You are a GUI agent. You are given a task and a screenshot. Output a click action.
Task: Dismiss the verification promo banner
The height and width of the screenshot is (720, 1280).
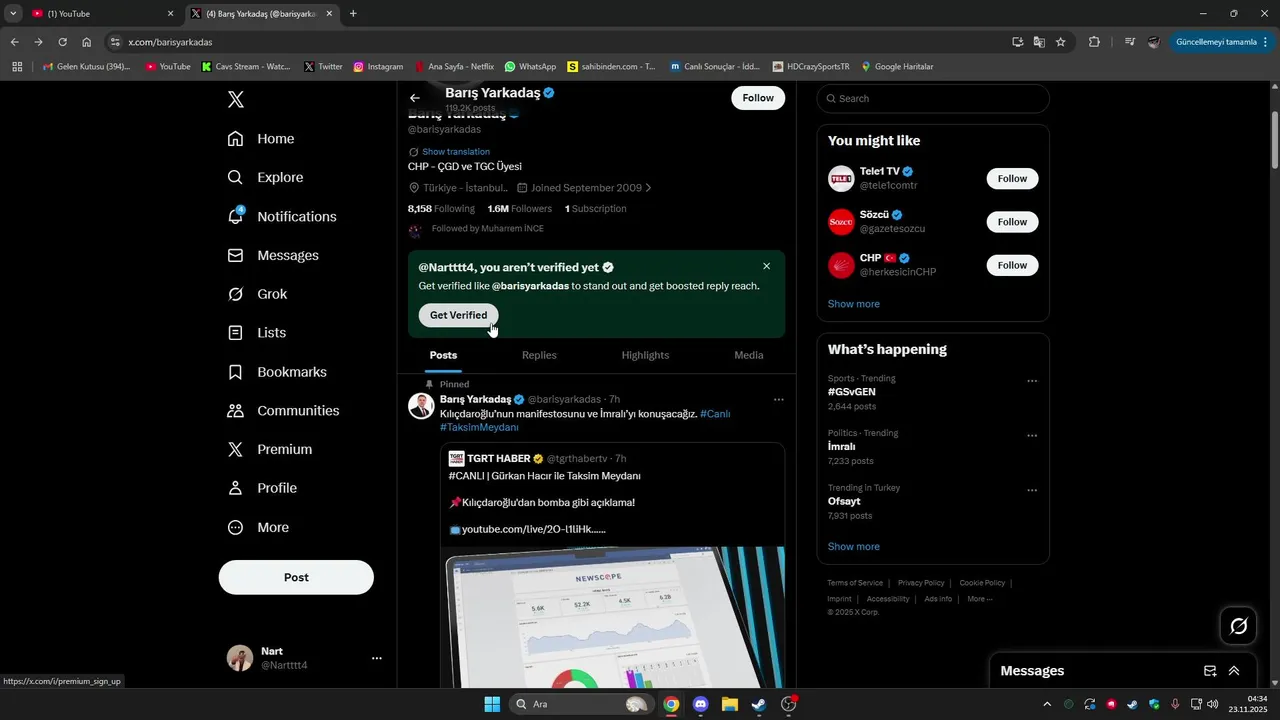point(767,266)
